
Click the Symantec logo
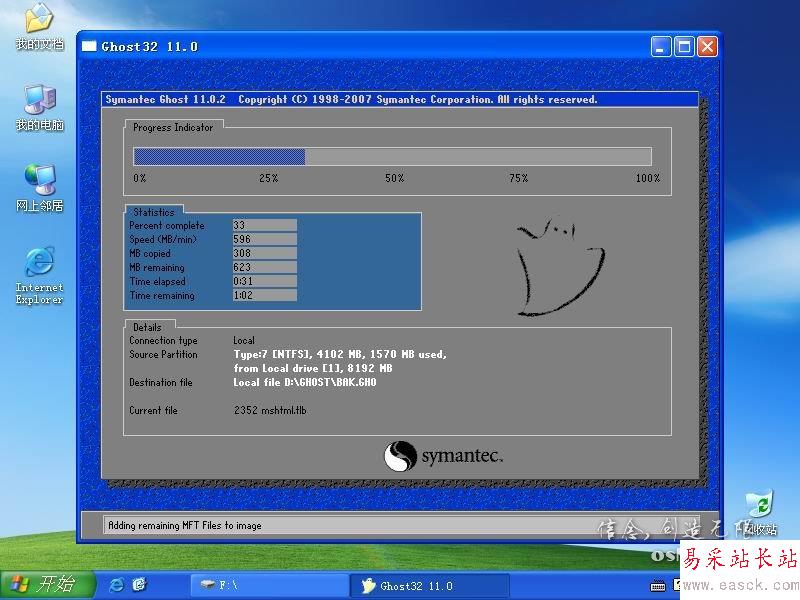(443, 456)
